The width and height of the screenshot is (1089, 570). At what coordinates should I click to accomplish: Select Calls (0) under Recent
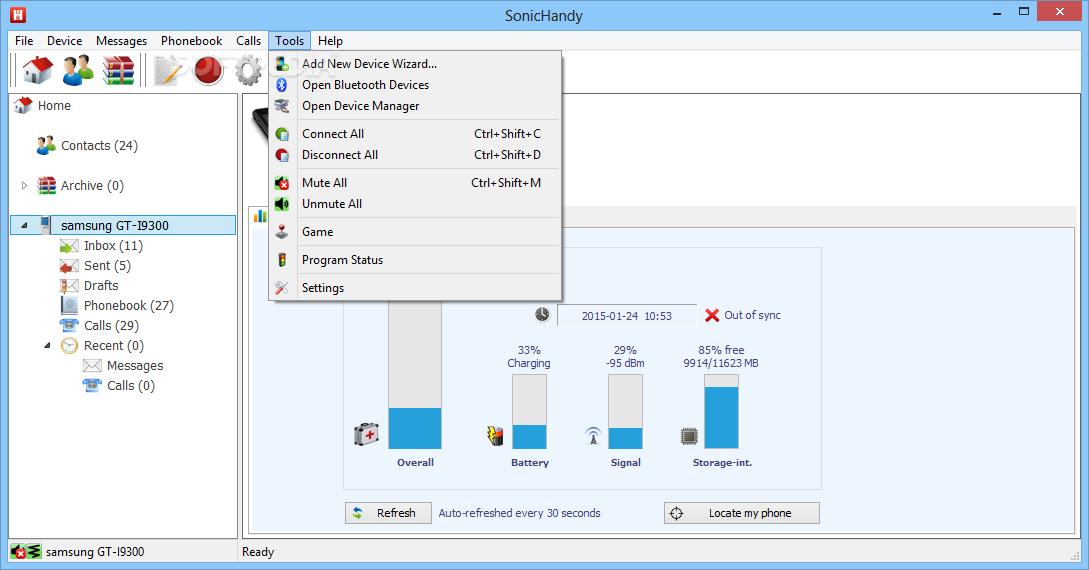131,386
